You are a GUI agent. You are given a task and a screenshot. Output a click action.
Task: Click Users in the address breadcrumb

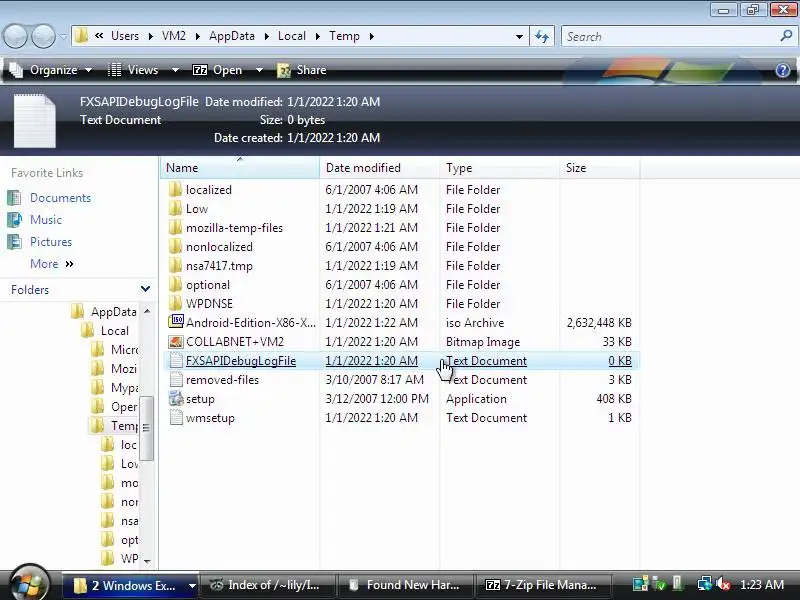[125, 36]
